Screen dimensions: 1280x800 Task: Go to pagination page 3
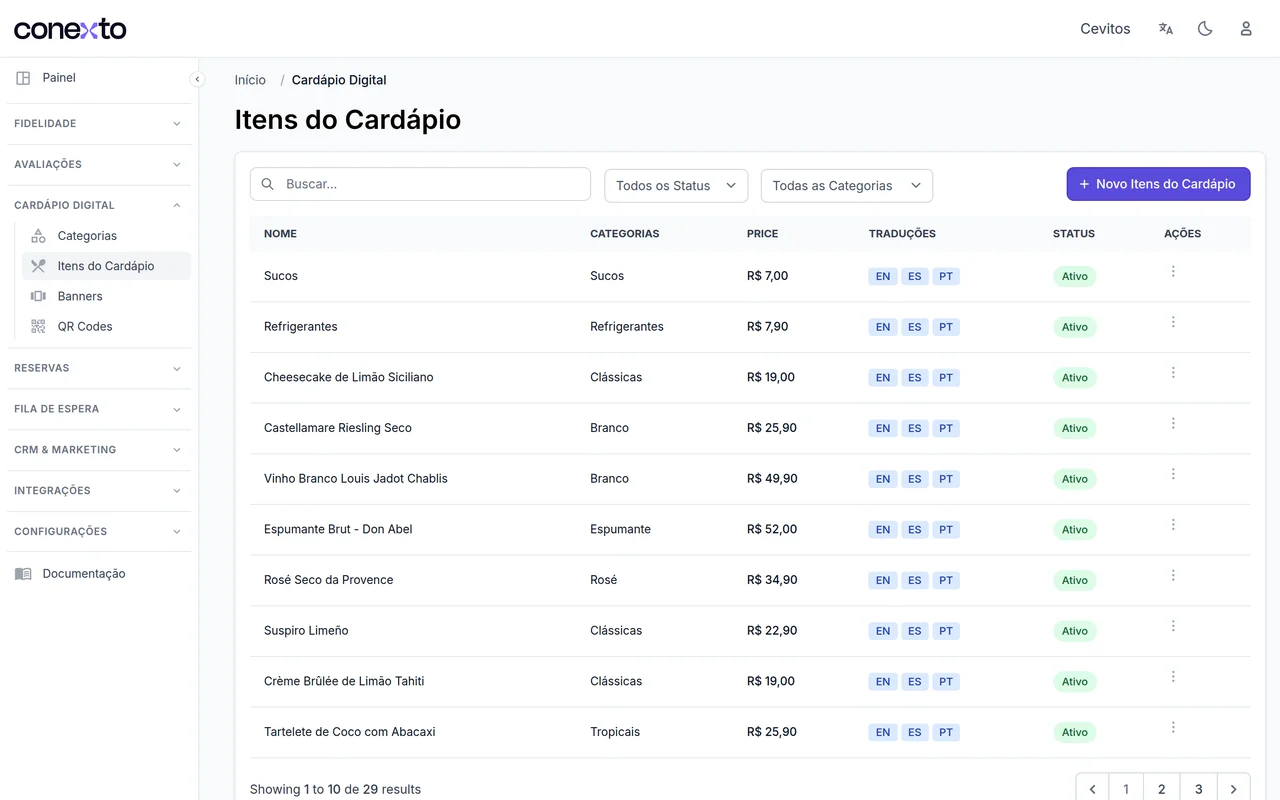coord(1198,789)
